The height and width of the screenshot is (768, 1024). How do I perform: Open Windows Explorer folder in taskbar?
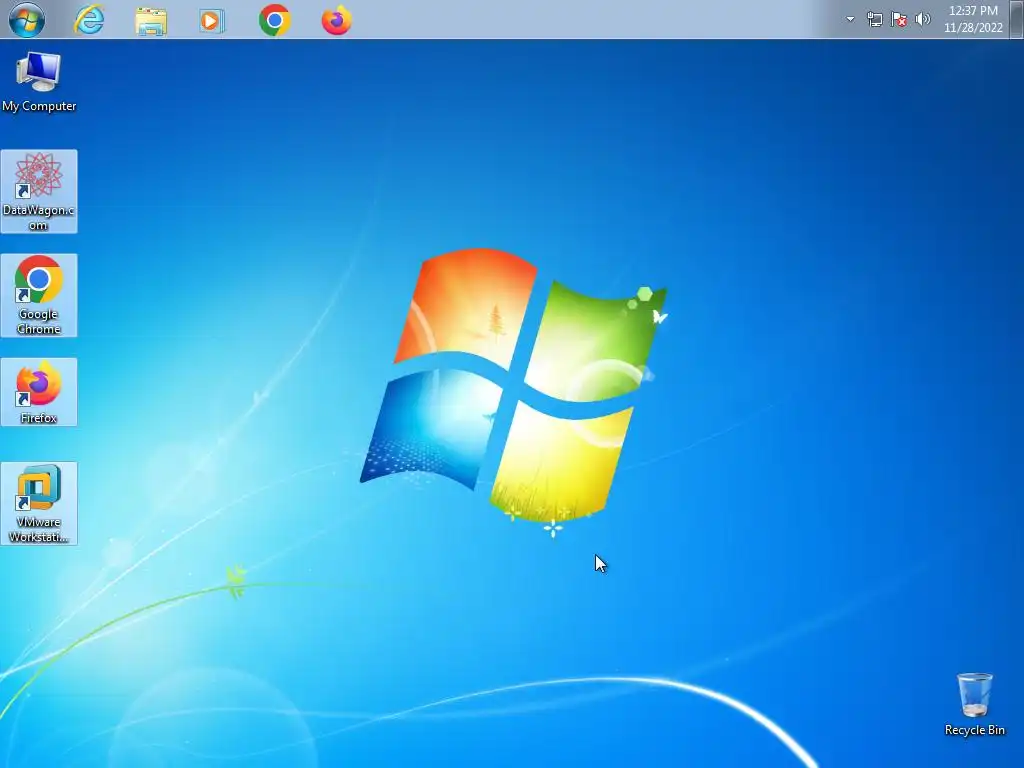(151, 20)
